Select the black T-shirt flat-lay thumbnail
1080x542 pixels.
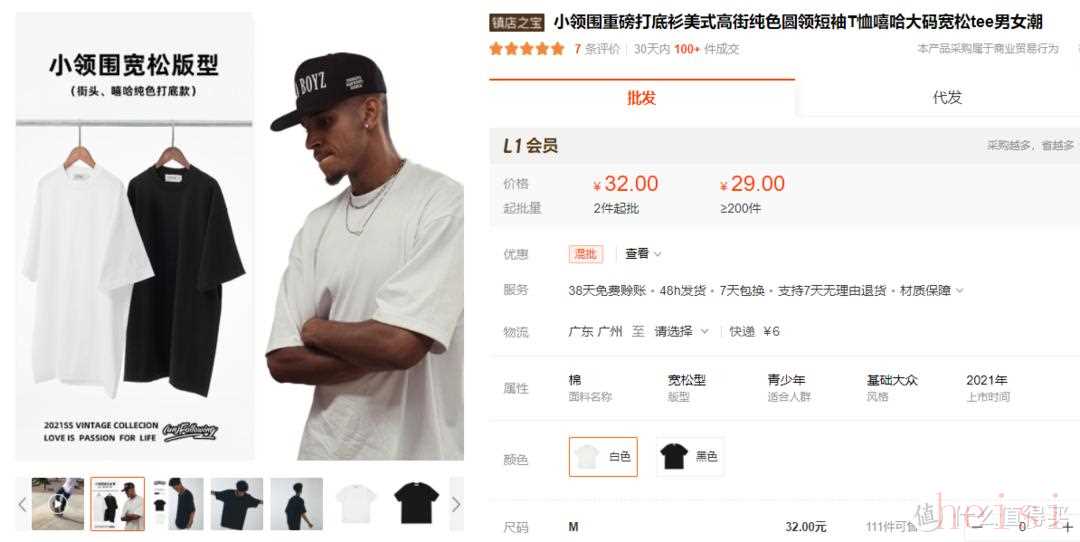pos(416,503)
